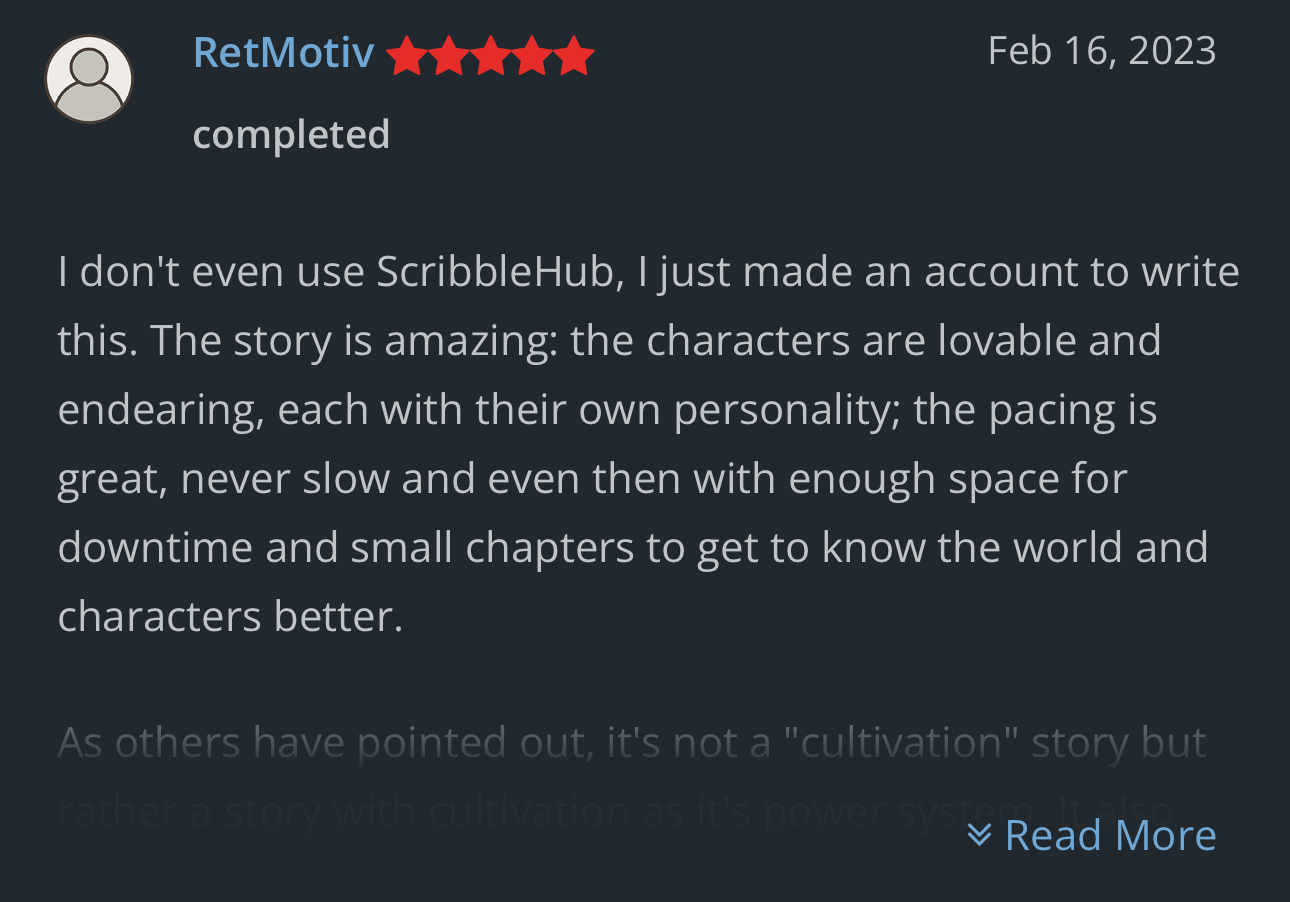Click the word "amazing:" in the review
Screen dimensions: 1290x902
(x=471, y=341)
